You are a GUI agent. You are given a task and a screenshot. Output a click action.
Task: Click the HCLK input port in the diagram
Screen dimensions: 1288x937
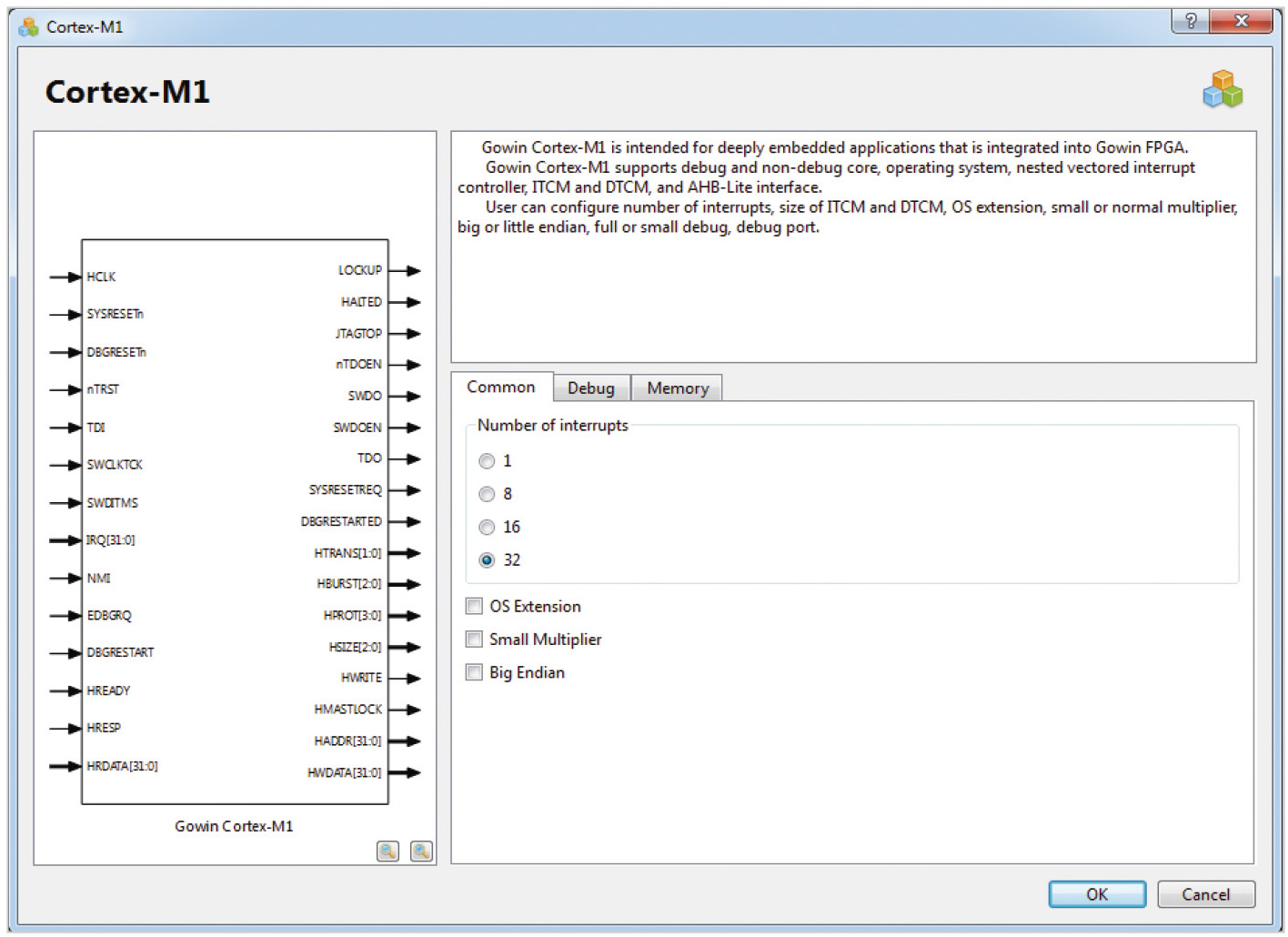[x=100, y=277]
